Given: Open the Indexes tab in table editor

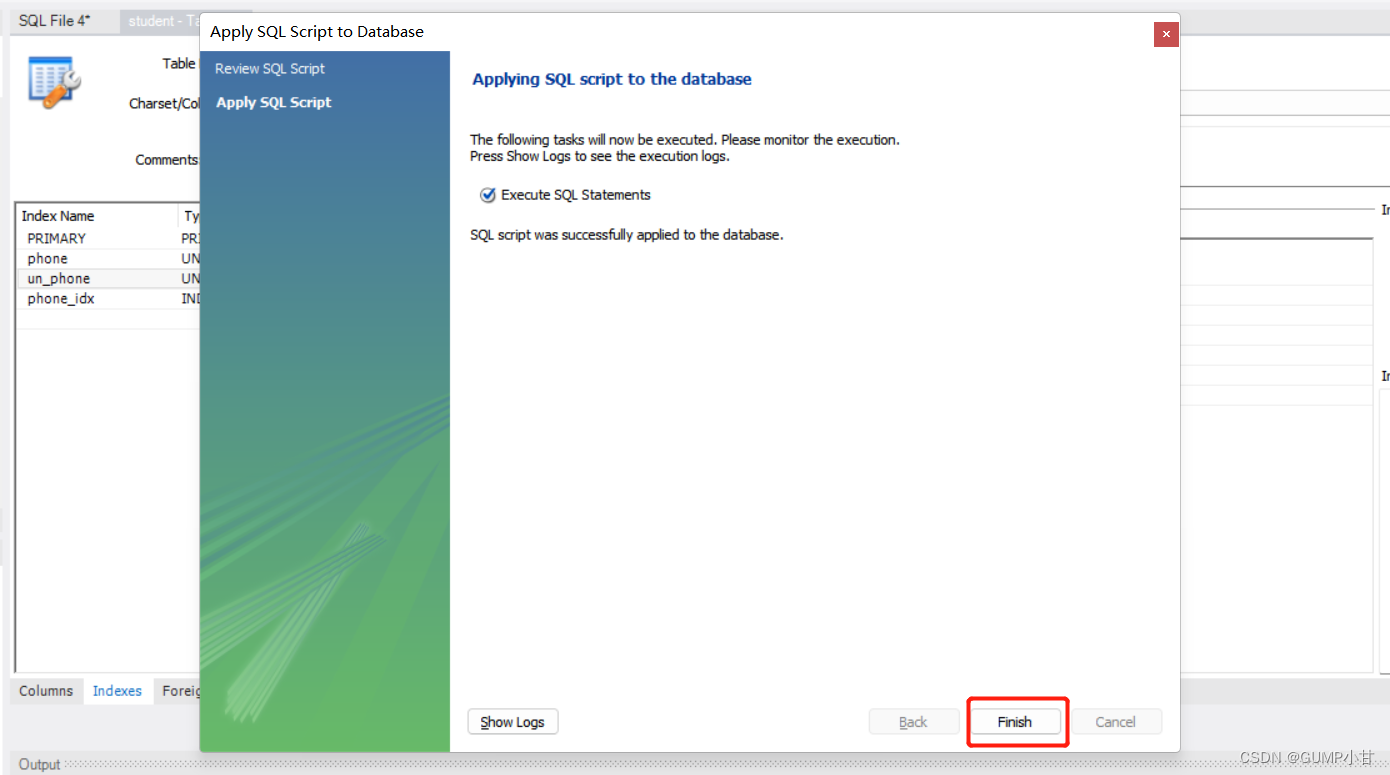Looking at the screenshot, I should [x=117, y=691].
